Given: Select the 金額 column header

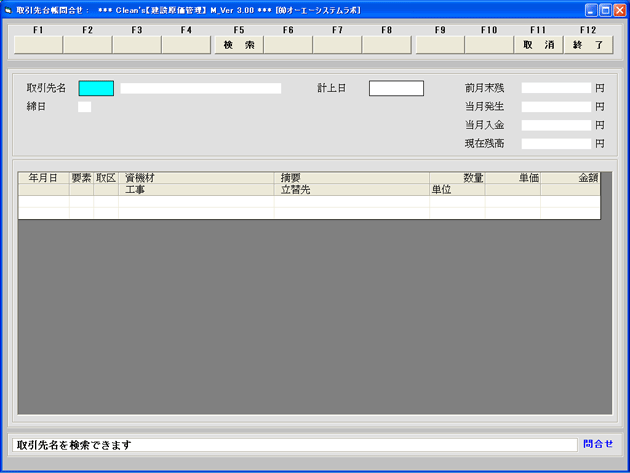Looking at the screenshot, I should pos(570,177).
